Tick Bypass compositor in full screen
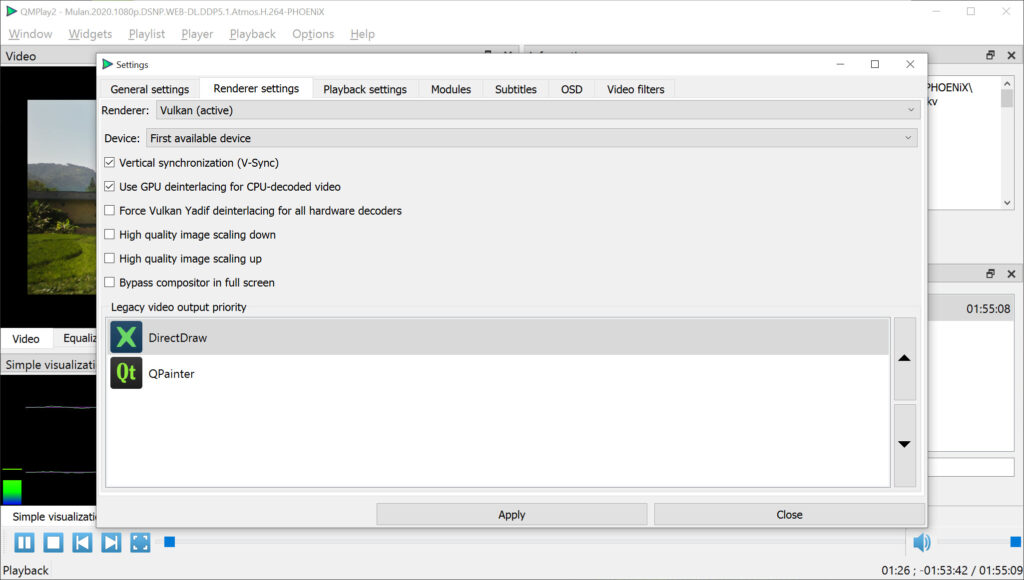This screenshot has height=580, width=1024. 109,282
